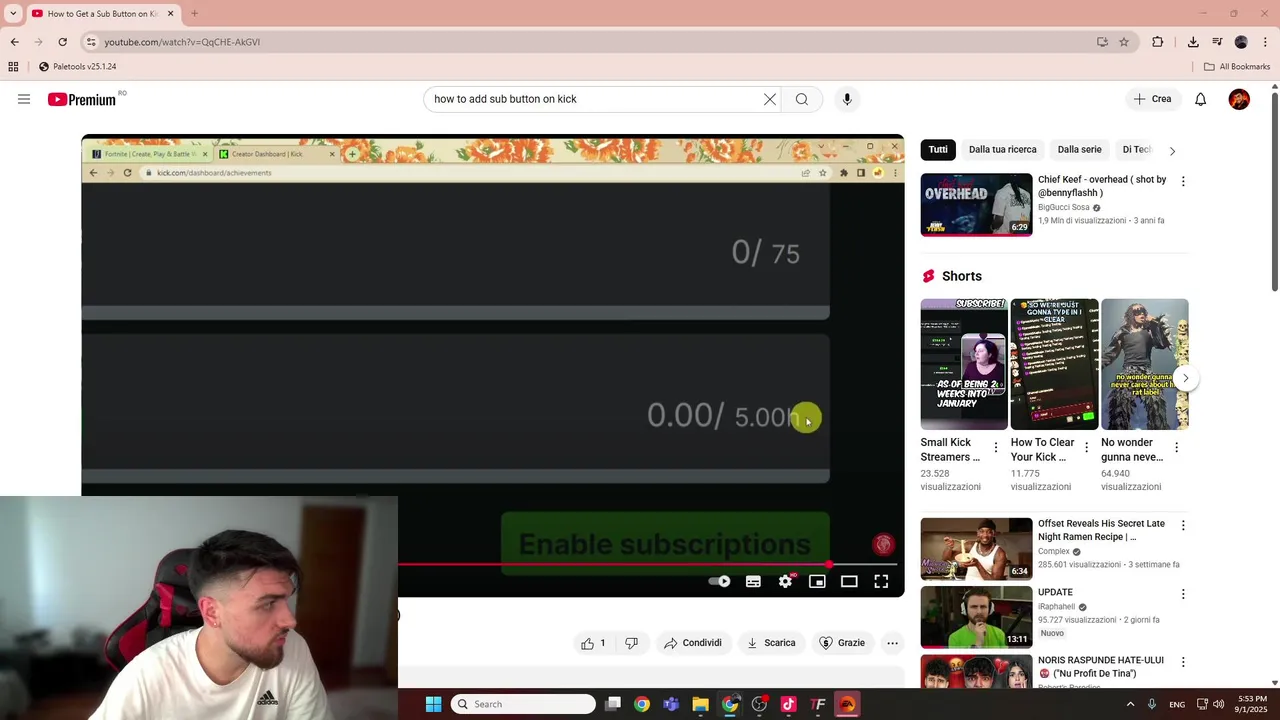Like the video with thumbs up
Image resolution: width=1280 pixels, height=720 pixels.
tap(593, 643)
